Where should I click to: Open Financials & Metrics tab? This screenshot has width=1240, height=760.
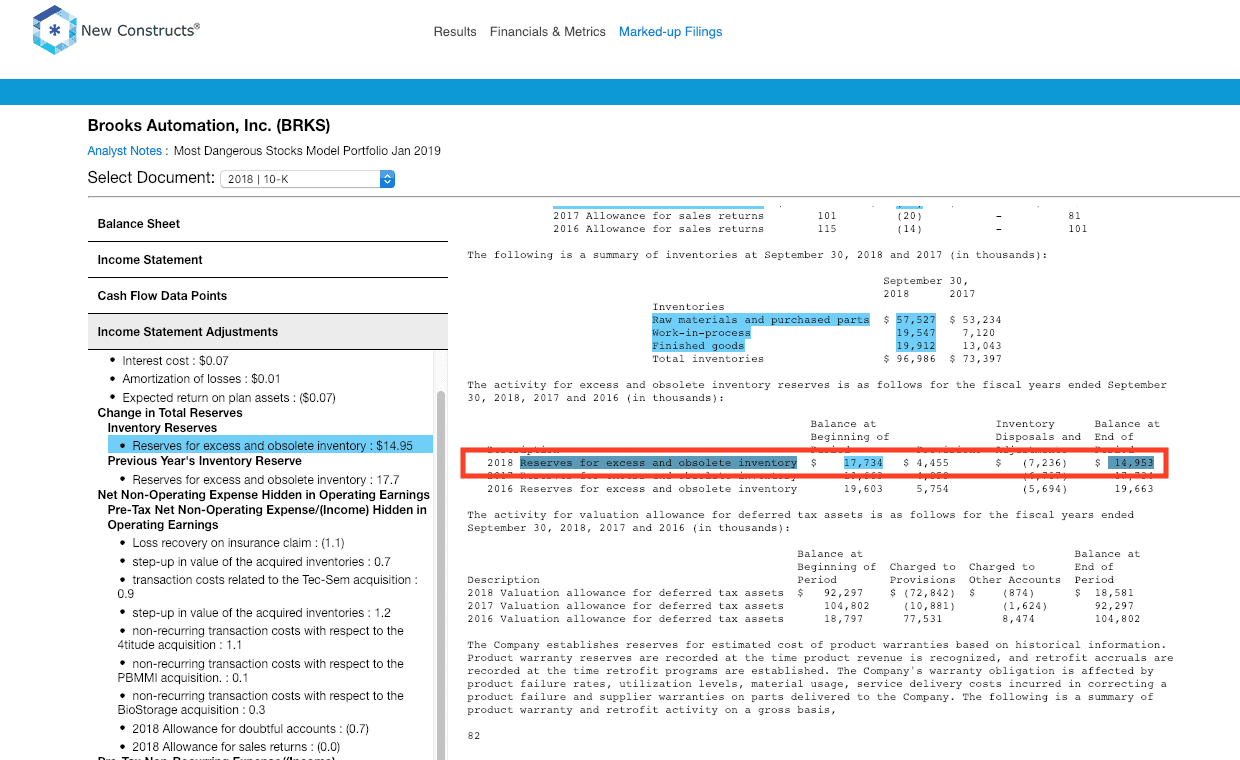[x=548, y=32]
